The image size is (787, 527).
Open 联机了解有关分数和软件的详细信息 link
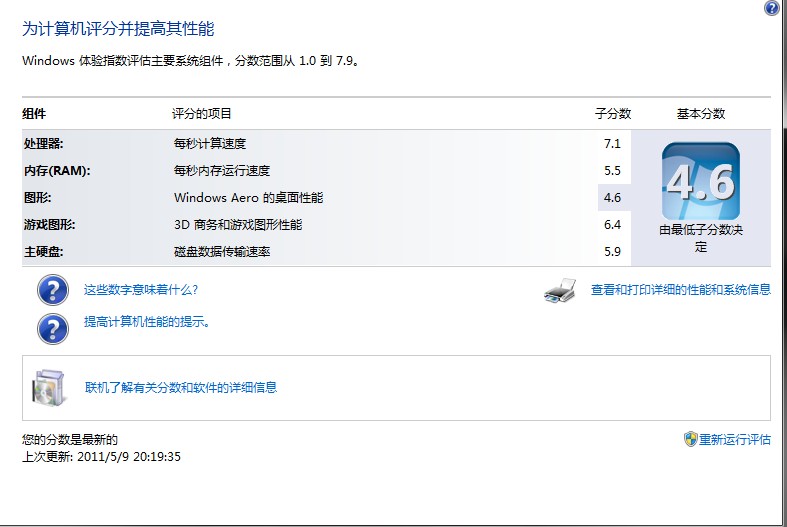[181, 387]
